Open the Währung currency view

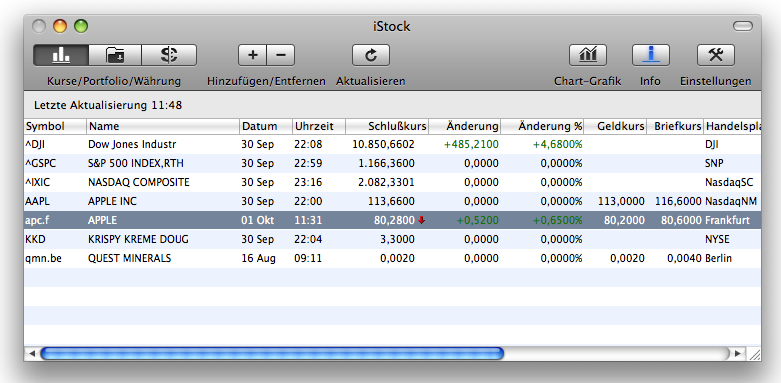point(169,55)
